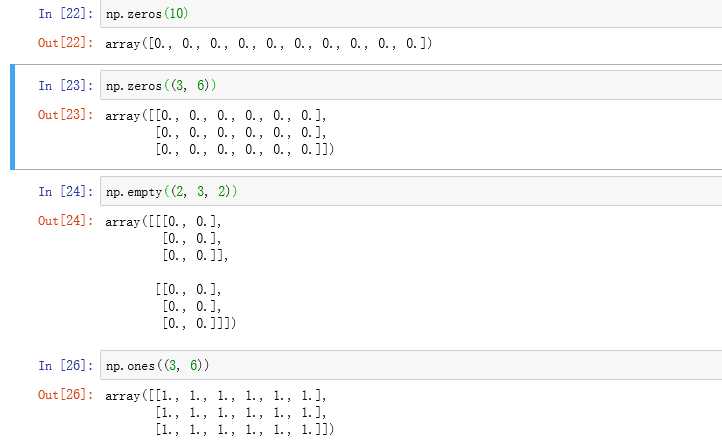This screenshot has height=447, width=722.
Task: Click the second block of Out[24] array
Action: (196, 307)
